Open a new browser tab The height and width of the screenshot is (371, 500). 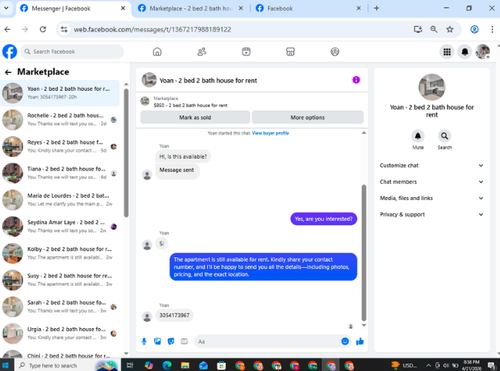click(376, 8)
